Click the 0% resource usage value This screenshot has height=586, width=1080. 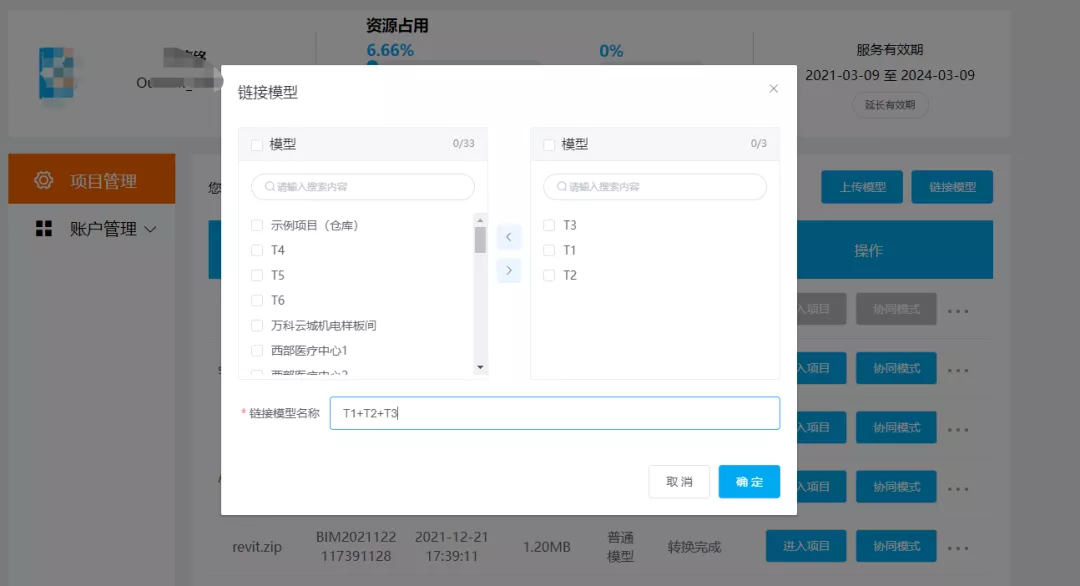click(611, 51)
